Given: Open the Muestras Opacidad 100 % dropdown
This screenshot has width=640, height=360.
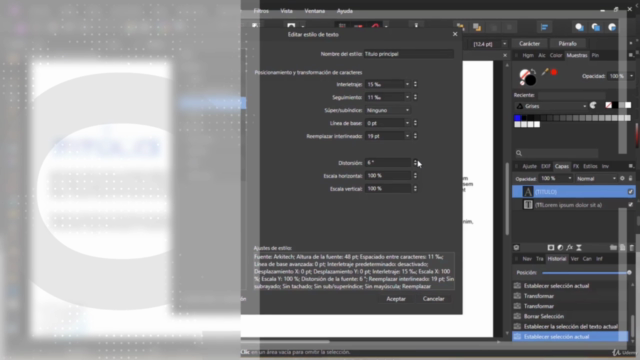Looking at the screenshot, I should [631, 76].
